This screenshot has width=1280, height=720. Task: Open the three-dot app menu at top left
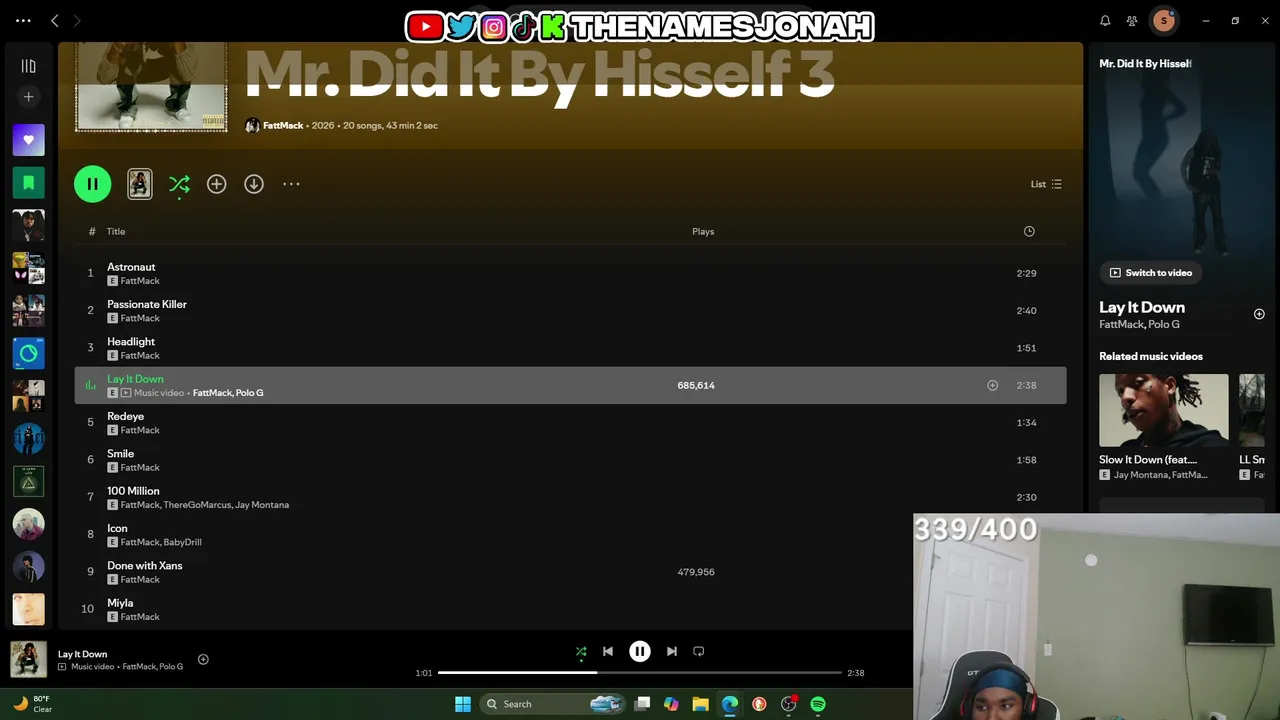(x=24, y=20)
